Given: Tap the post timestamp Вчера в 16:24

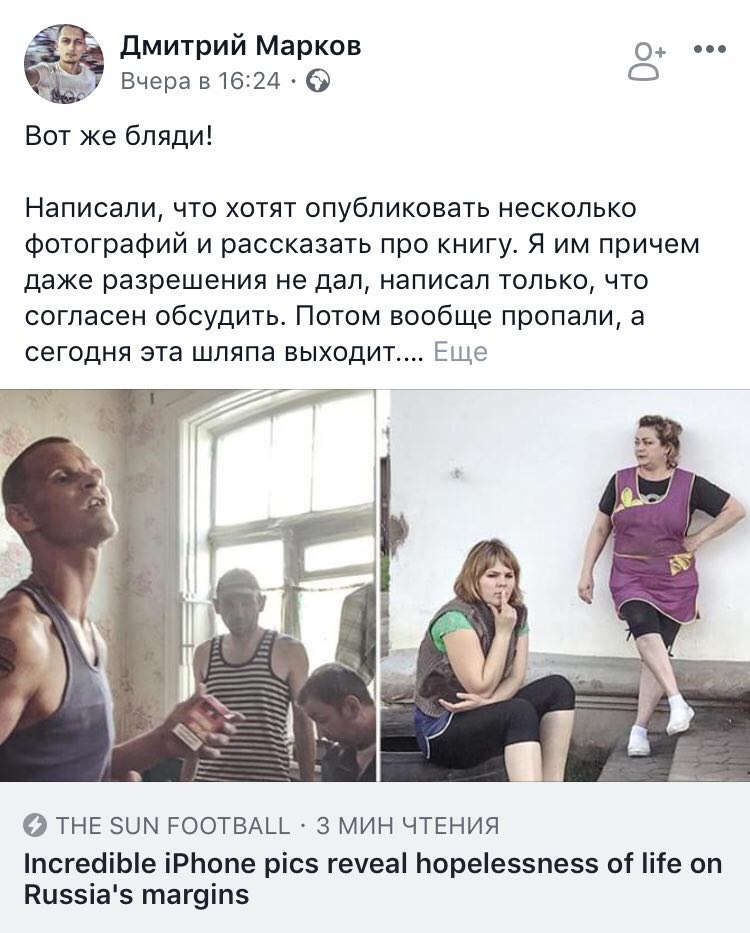Looking at the screenshot, I should (200, 81).
